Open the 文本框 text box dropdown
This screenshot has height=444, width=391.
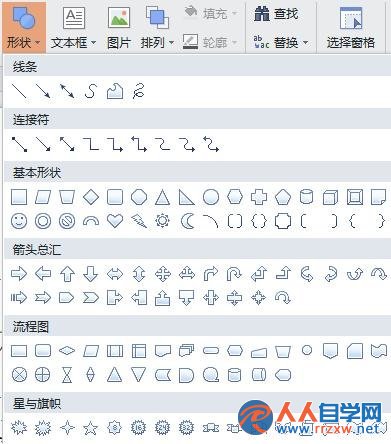tap(74, 28)
